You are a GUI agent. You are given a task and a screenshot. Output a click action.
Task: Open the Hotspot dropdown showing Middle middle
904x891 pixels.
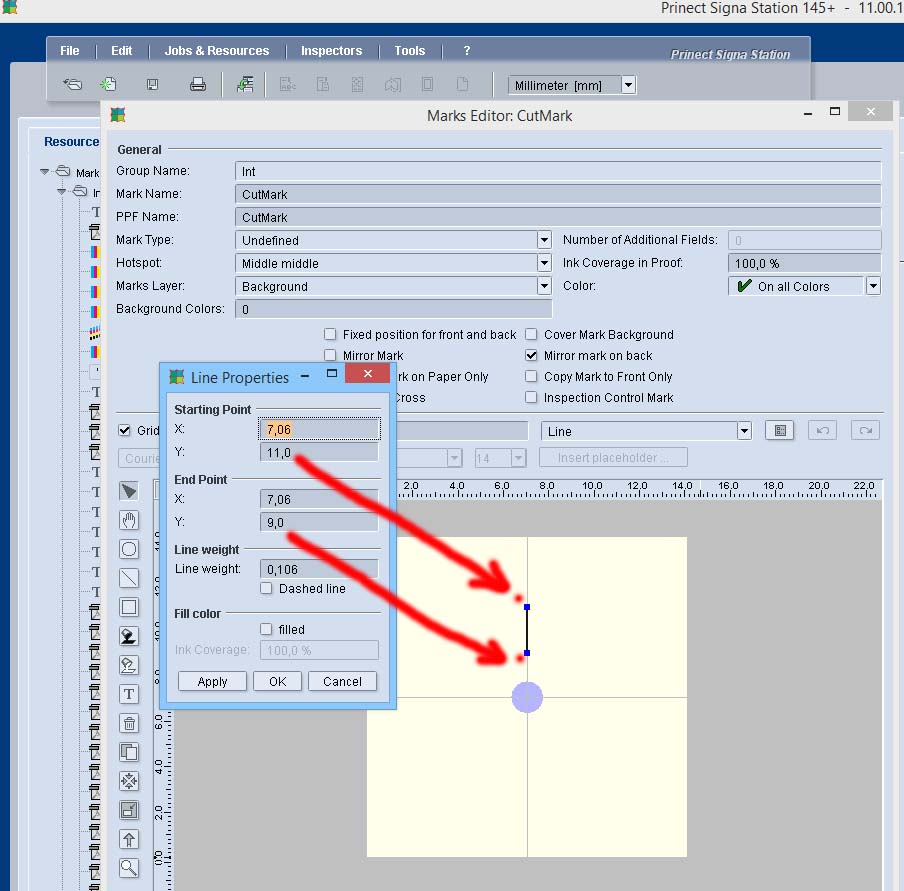pos(544,263)
